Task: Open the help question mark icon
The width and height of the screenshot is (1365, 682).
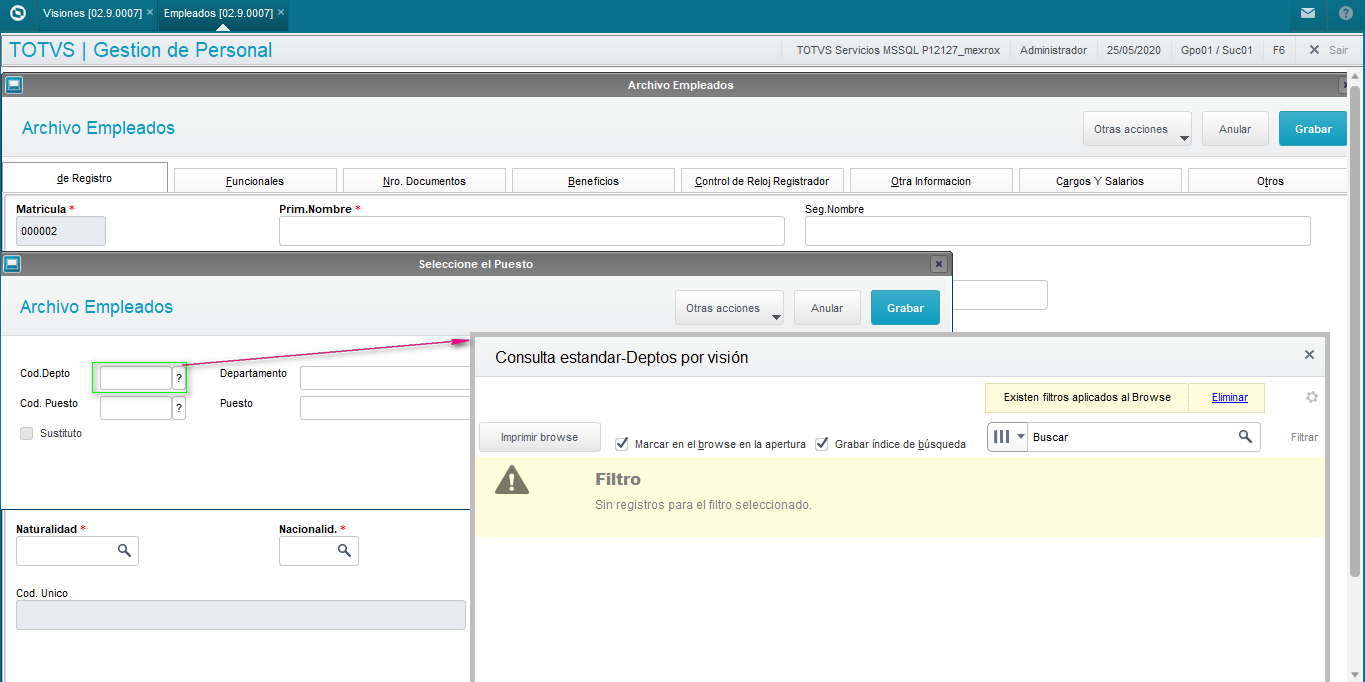Action: pos(1346,13)
